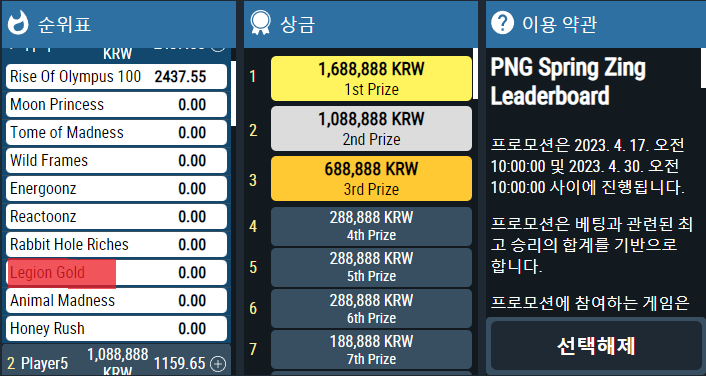Select the 1,088,888 KRW 2nd Prize card
The height and width of the screenshot is (376, 706).
click(371, 128)
